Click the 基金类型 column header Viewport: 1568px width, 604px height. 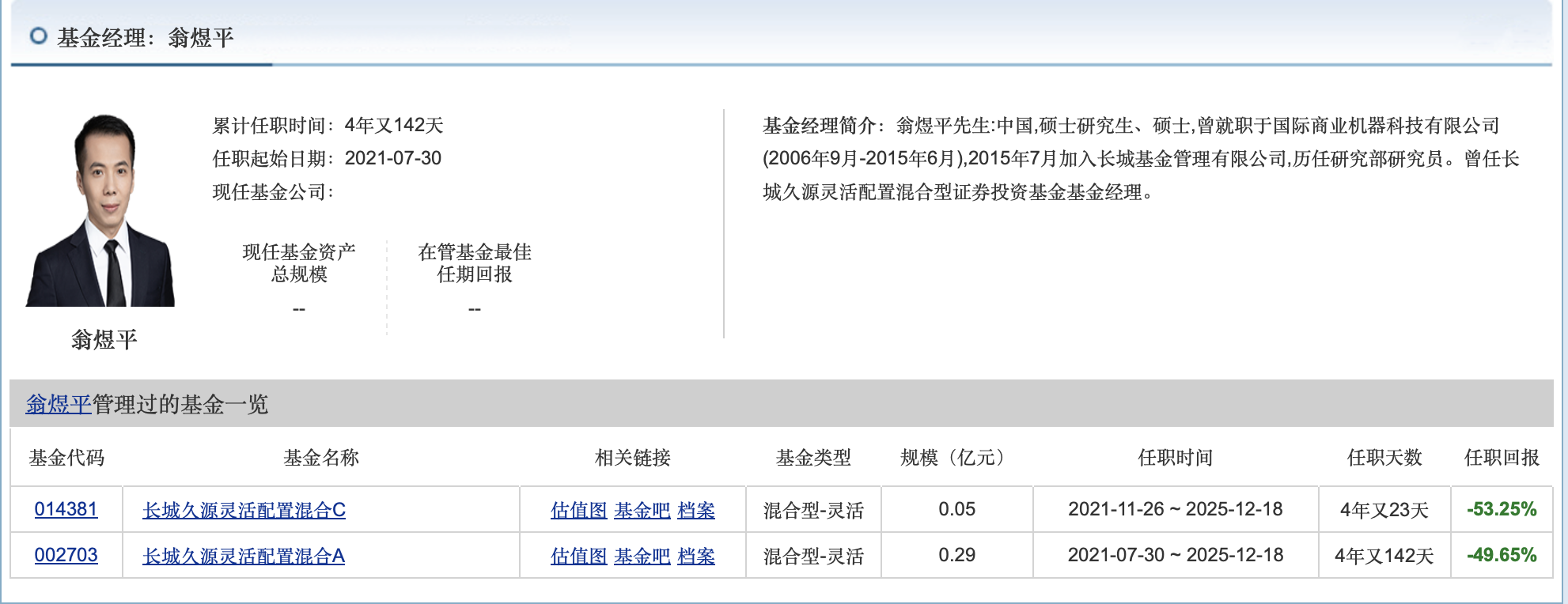click(x=812, y=458)
